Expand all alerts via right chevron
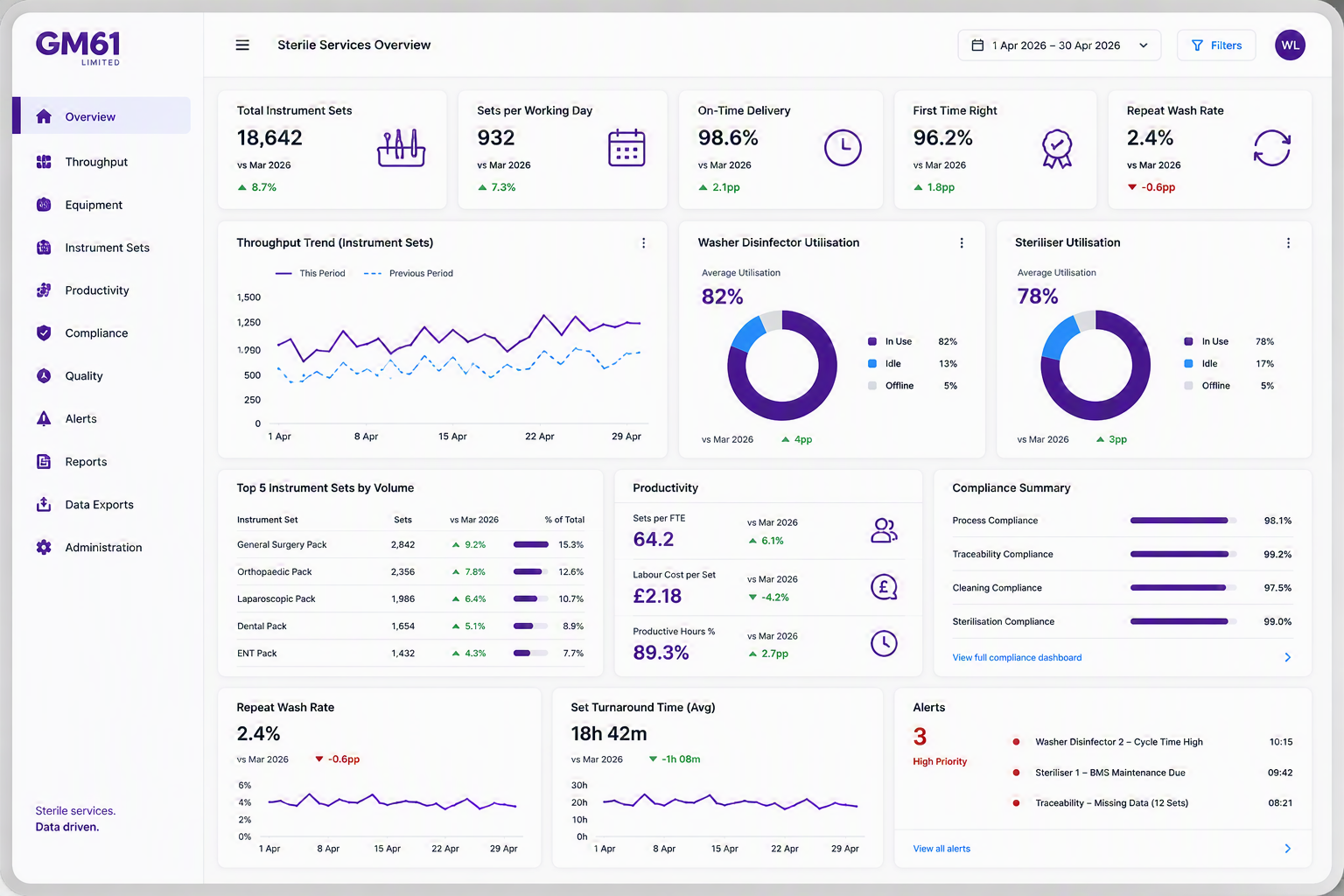This screenshot has height=896, width=1344. point(1287,849)
